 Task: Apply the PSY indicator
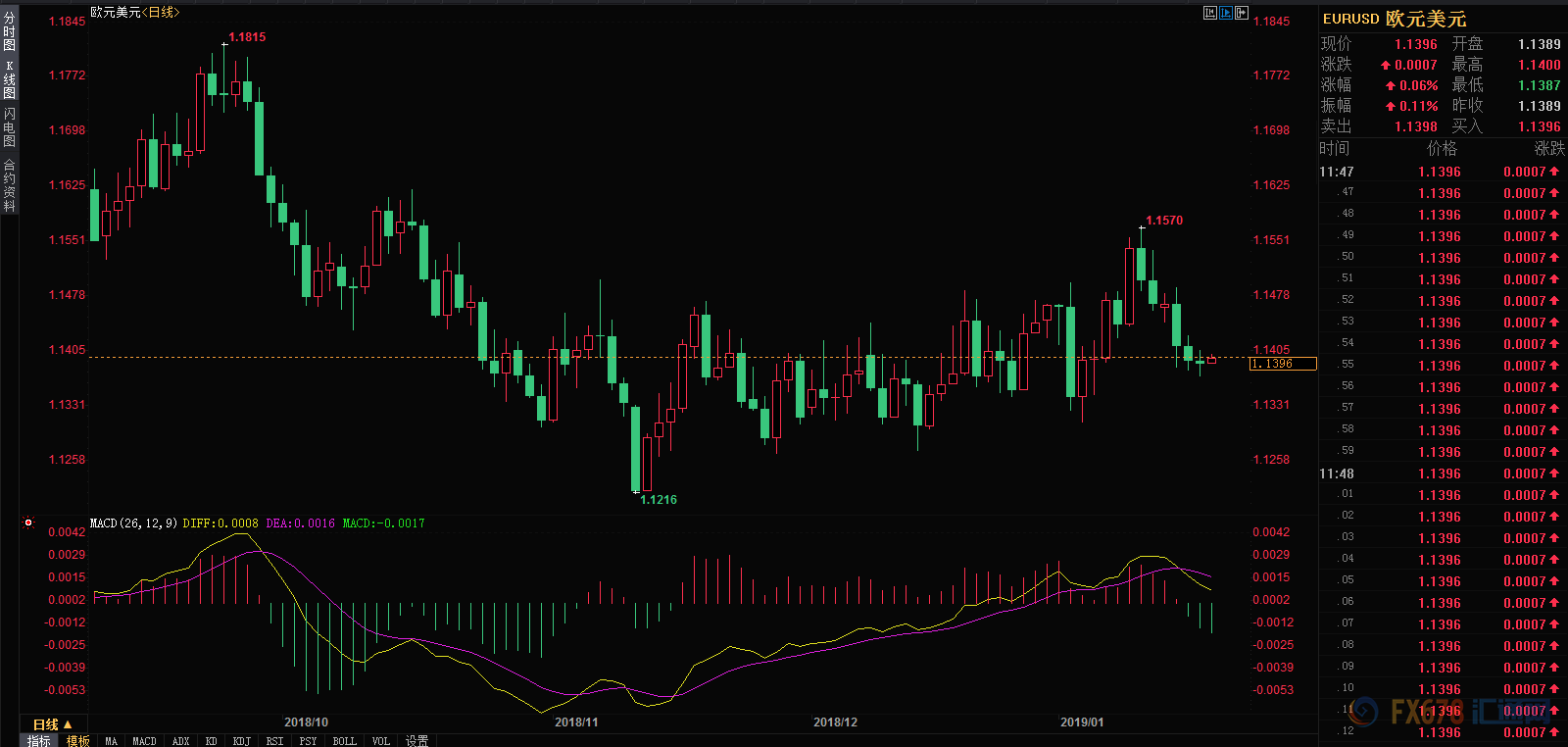coord(308,741)
